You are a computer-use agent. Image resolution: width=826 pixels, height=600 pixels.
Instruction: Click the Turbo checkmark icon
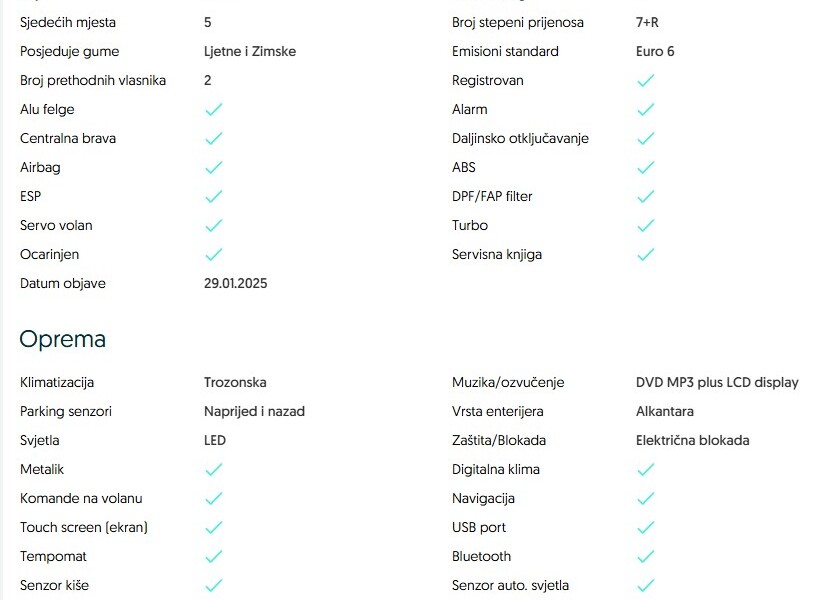[x=646, y=225]
